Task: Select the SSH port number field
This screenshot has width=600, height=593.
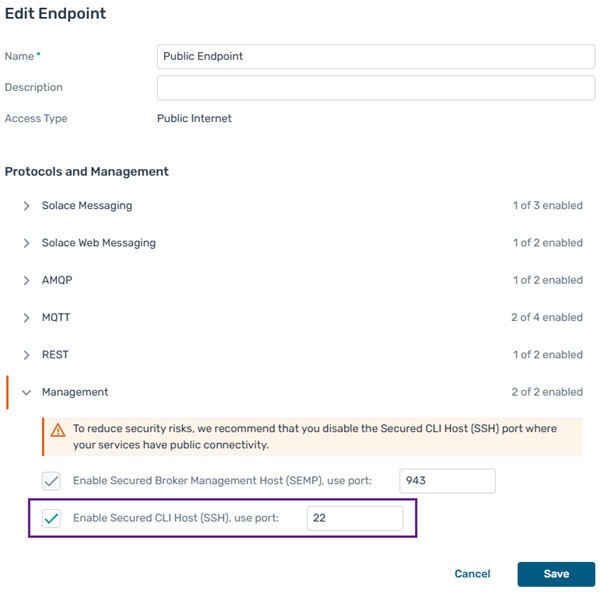Action: point(354,518)
